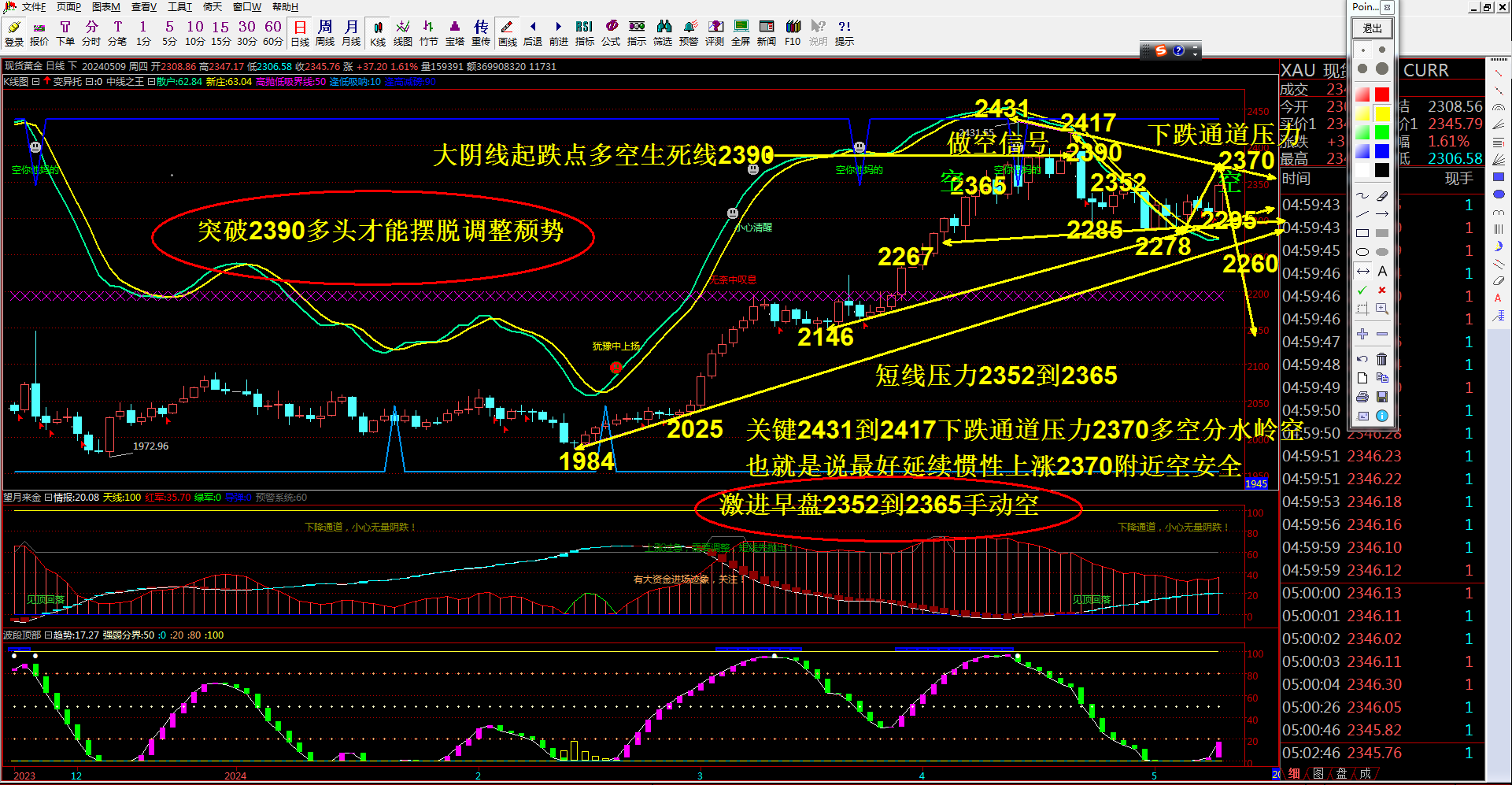Pick the solid green color swatch

point(1382,132)
